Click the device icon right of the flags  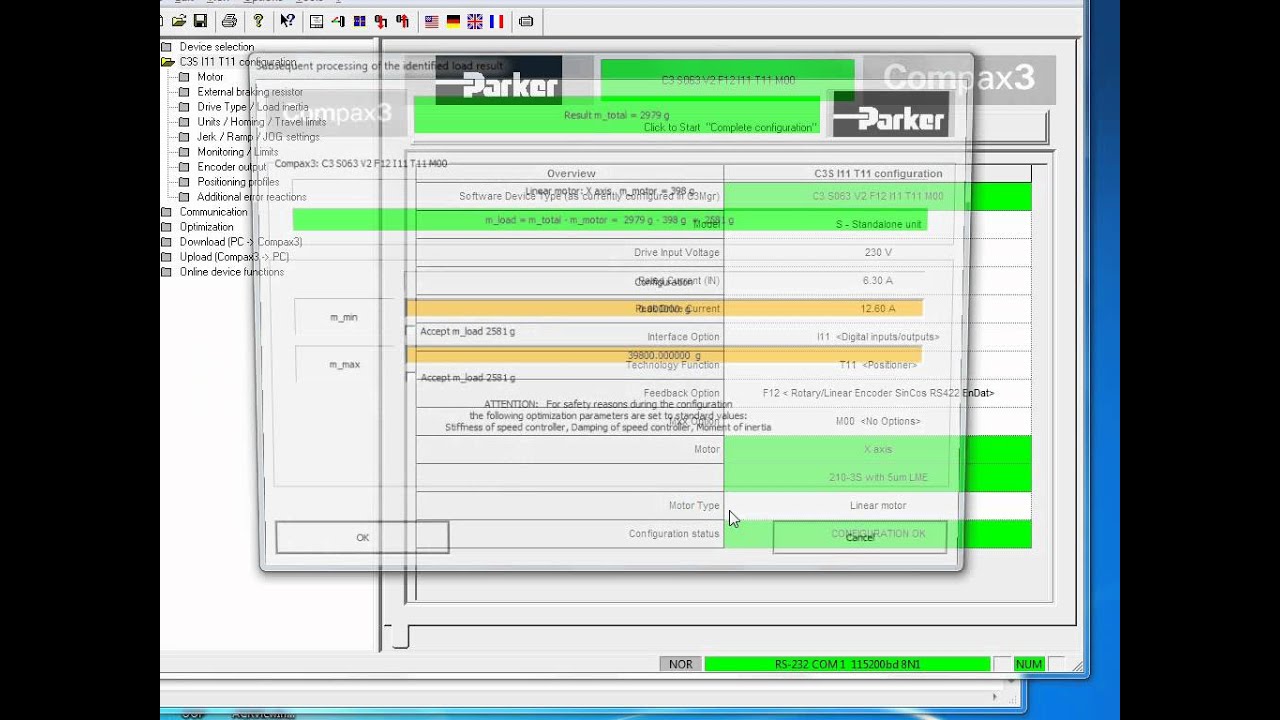[x=526, y=21]
